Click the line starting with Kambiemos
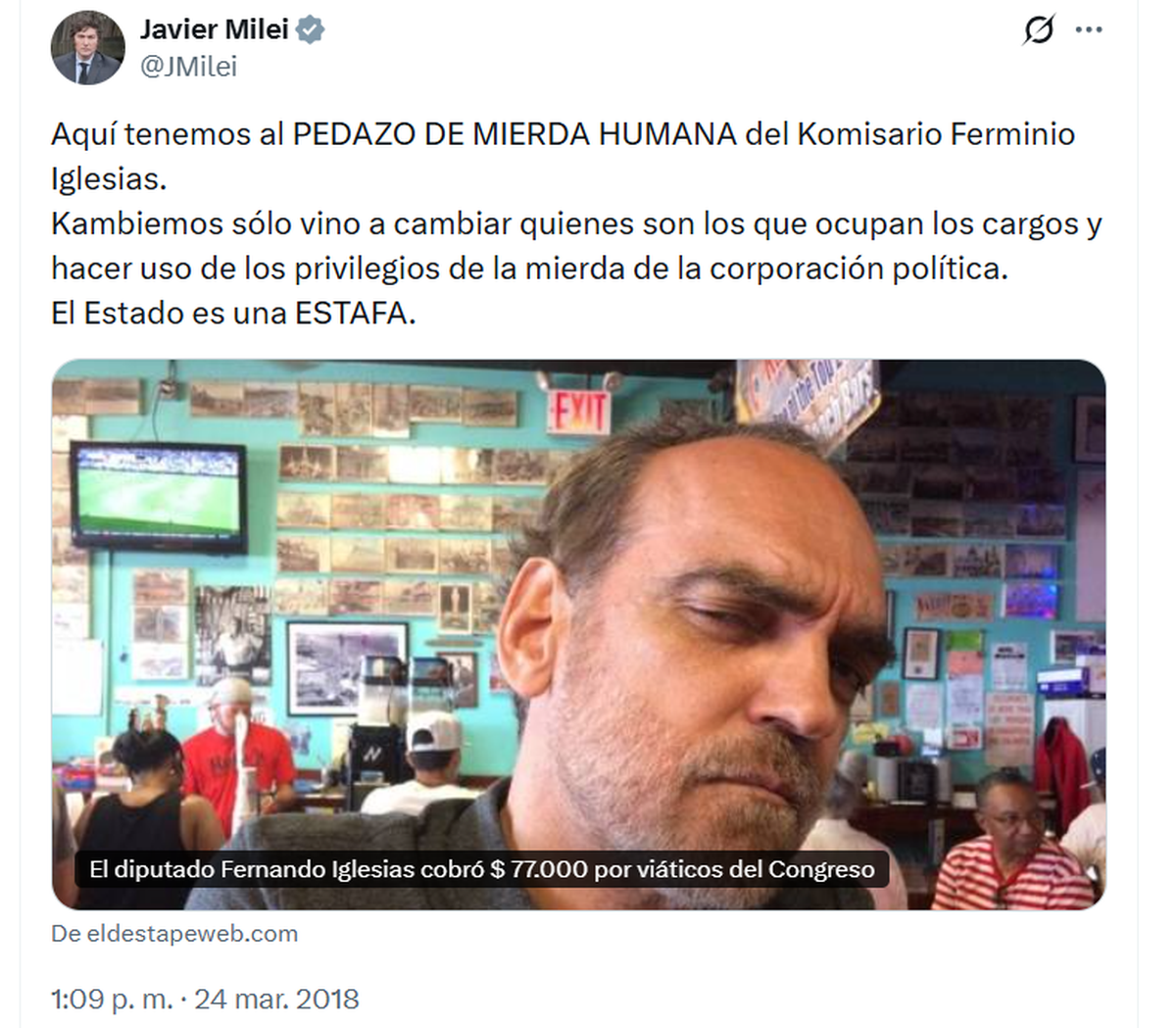 coord(577,224)
